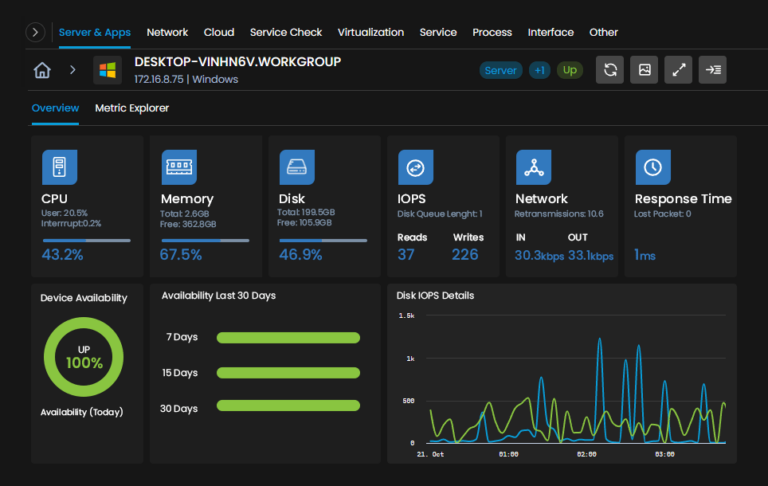
Task: Click the exit panel arrow icon
Action: [712, 70]
